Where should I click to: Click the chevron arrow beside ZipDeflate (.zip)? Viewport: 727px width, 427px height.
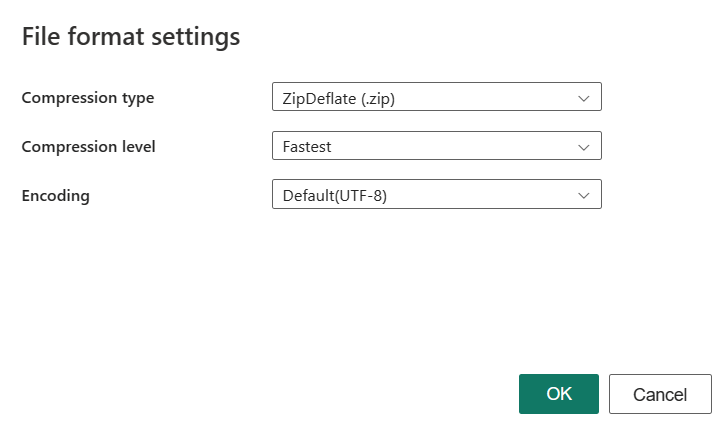tap(584, 98)
